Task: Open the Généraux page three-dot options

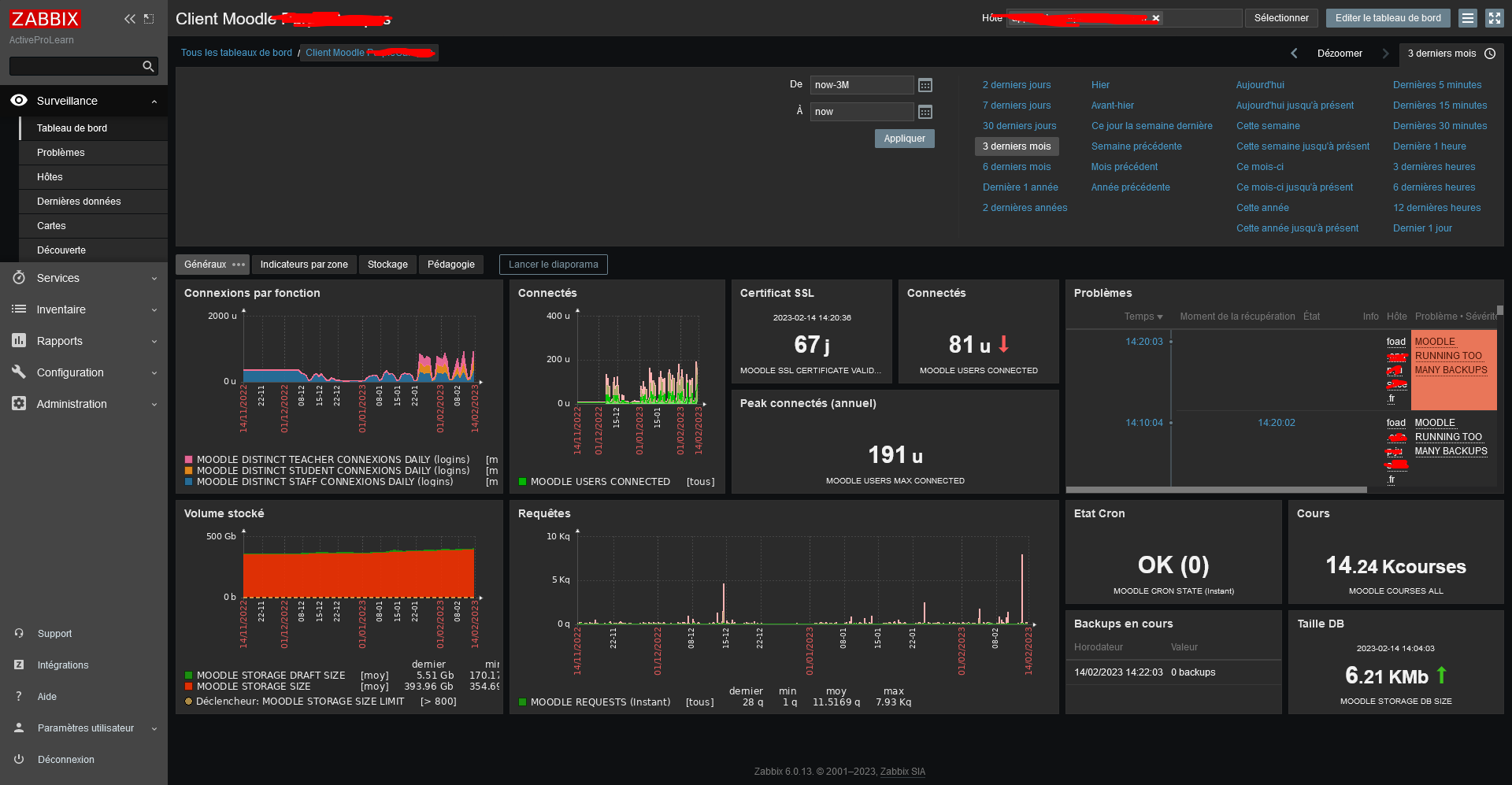Action: 239,265
